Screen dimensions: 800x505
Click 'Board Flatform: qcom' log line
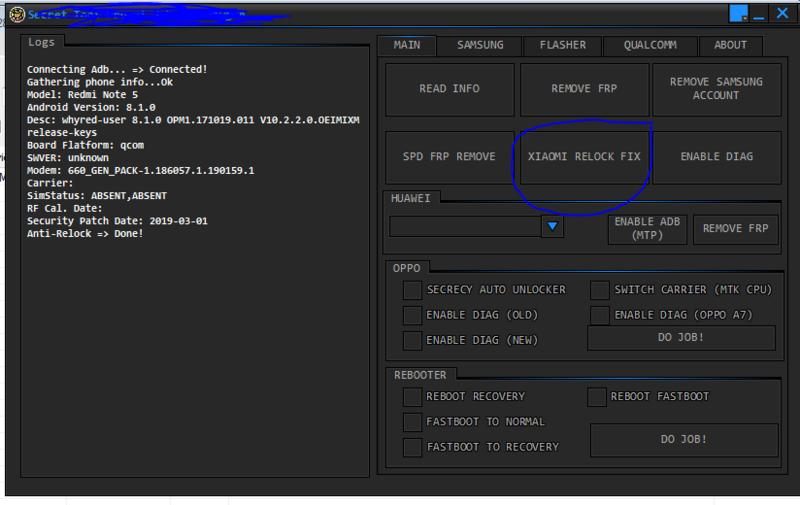(85, 145)
